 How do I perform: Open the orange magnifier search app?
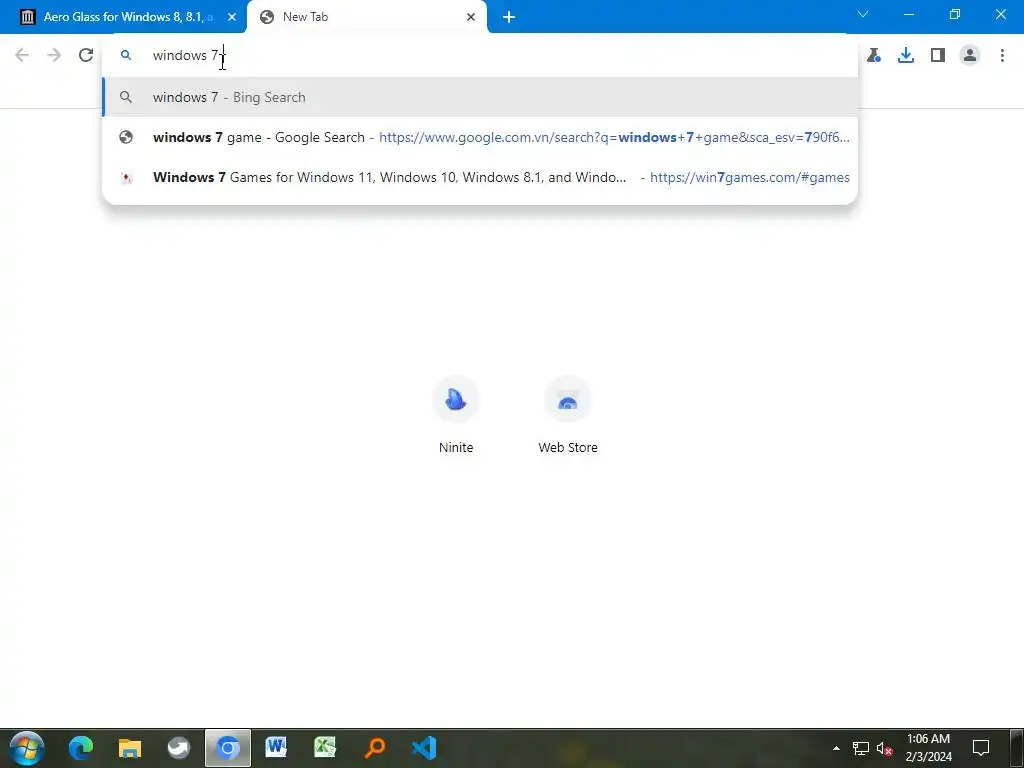pyautogui.click(x=375, y=748)
